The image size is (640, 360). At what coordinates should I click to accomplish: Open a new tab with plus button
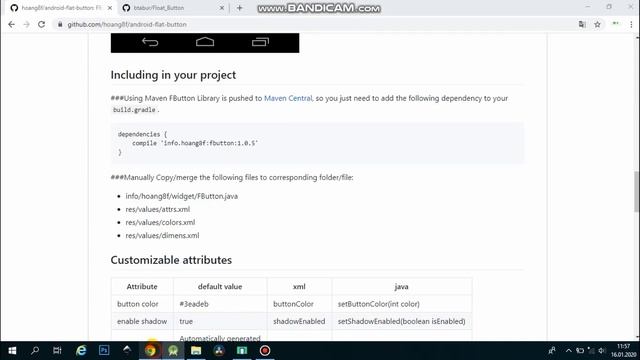pos(240,8)
